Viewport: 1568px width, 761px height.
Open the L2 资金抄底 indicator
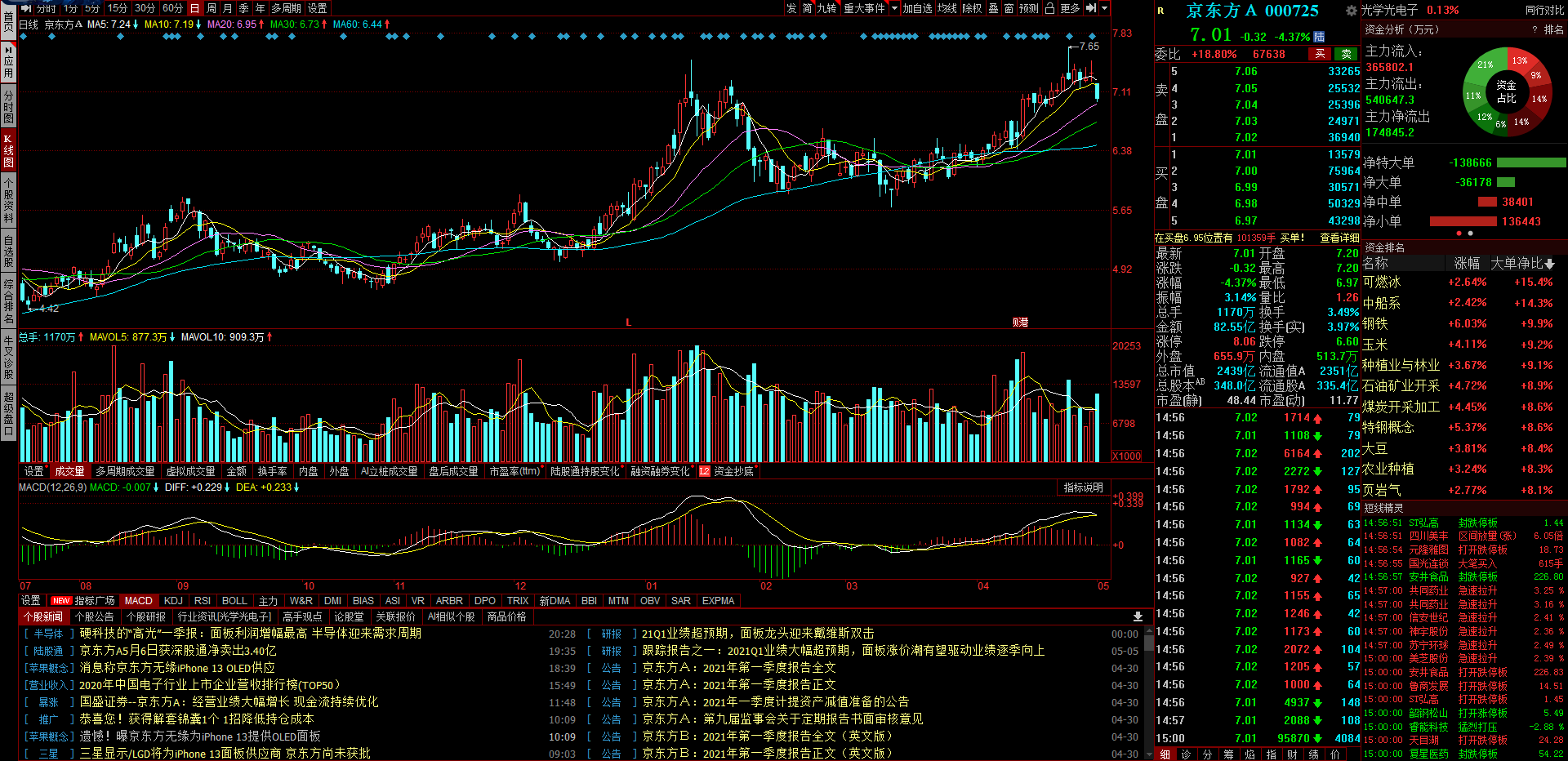click(726, 471)
